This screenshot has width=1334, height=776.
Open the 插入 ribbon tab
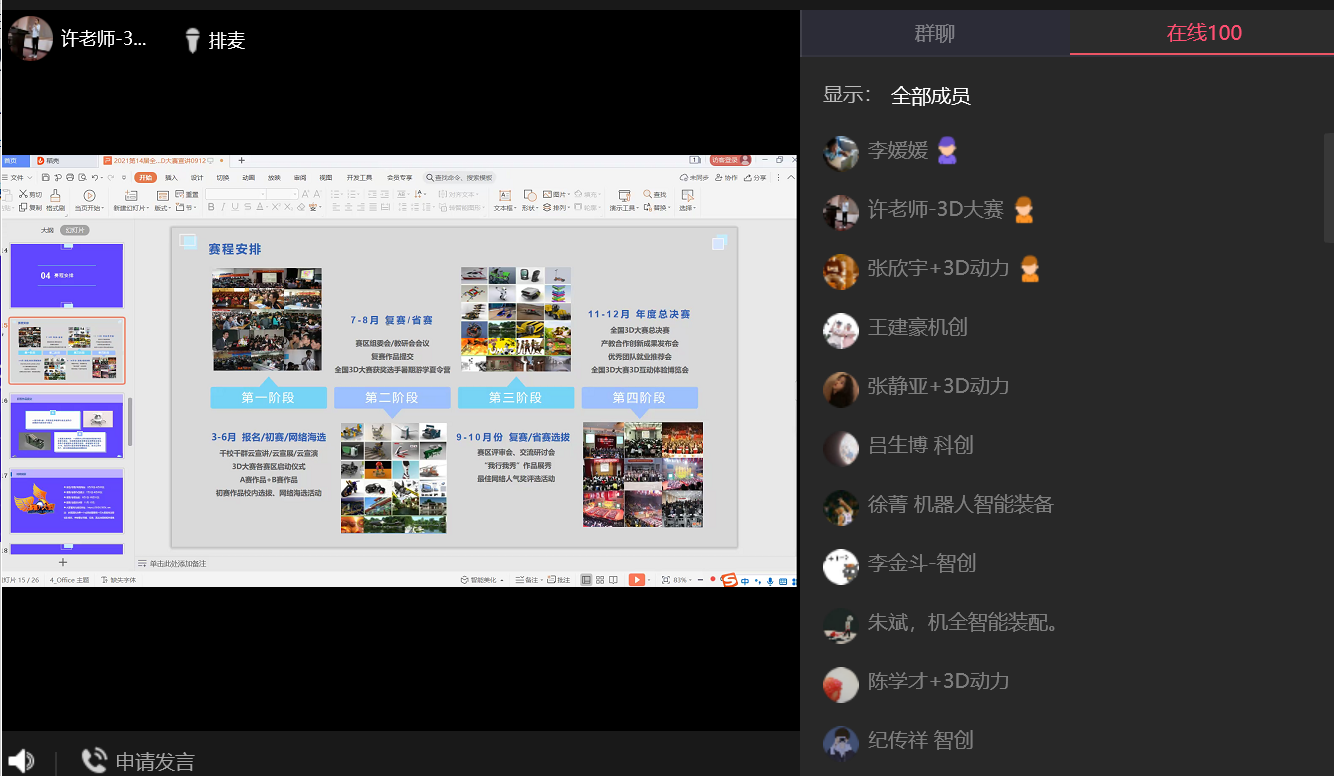[x=171, y=177]
